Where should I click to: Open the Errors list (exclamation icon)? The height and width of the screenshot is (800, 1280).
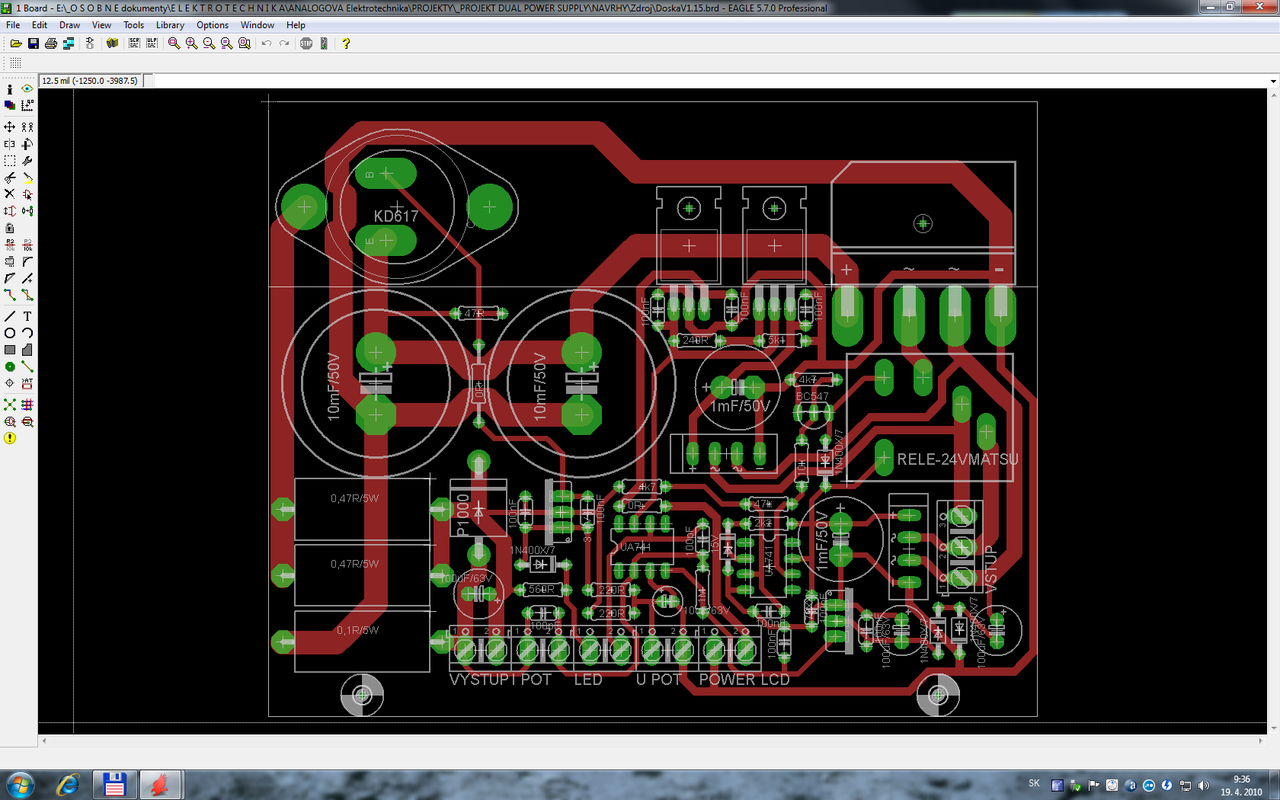pos(10,438)
